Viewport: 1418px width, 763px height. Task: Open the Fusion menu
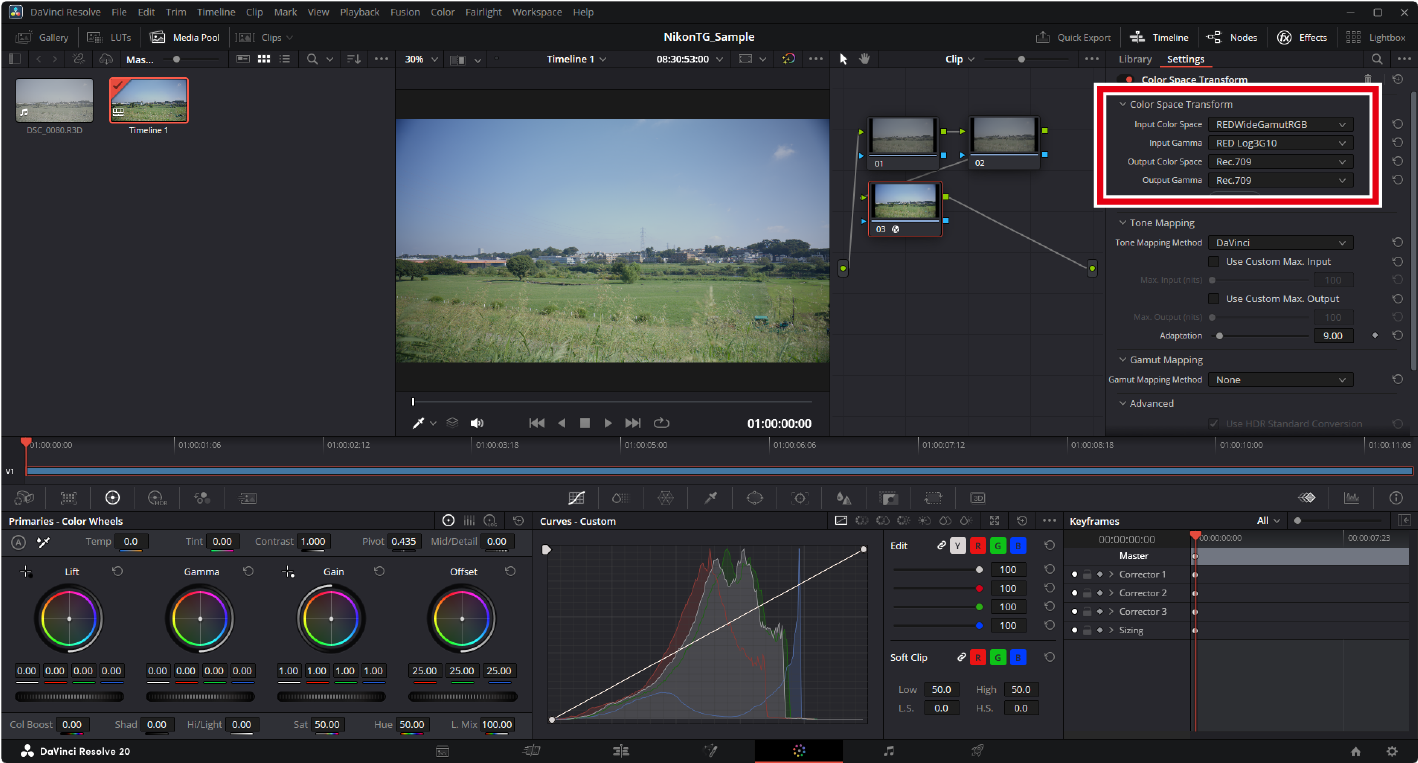(x=404, y=12)
